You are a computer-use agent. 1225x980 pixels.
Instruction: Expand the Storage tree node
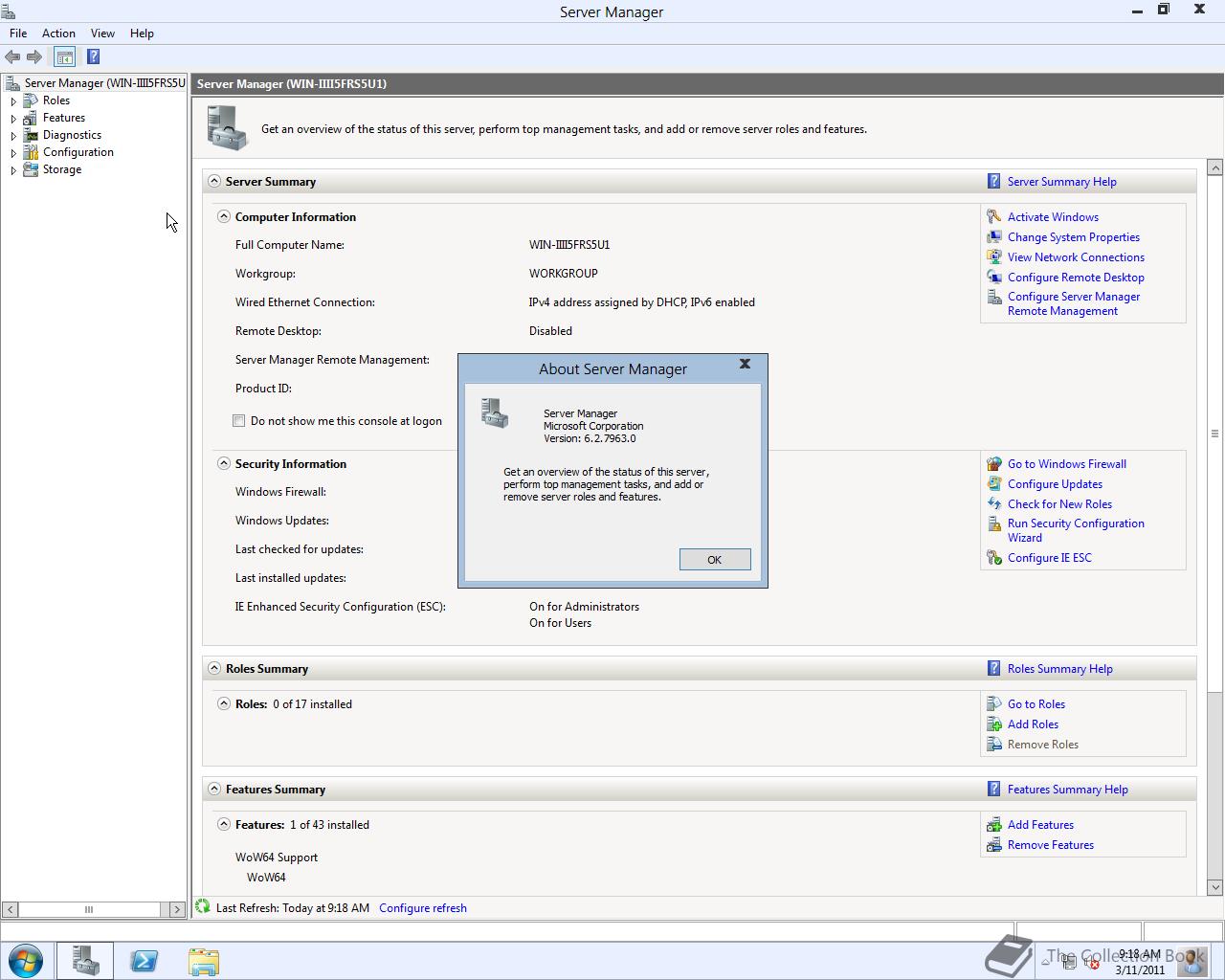(x=13, y=169)
